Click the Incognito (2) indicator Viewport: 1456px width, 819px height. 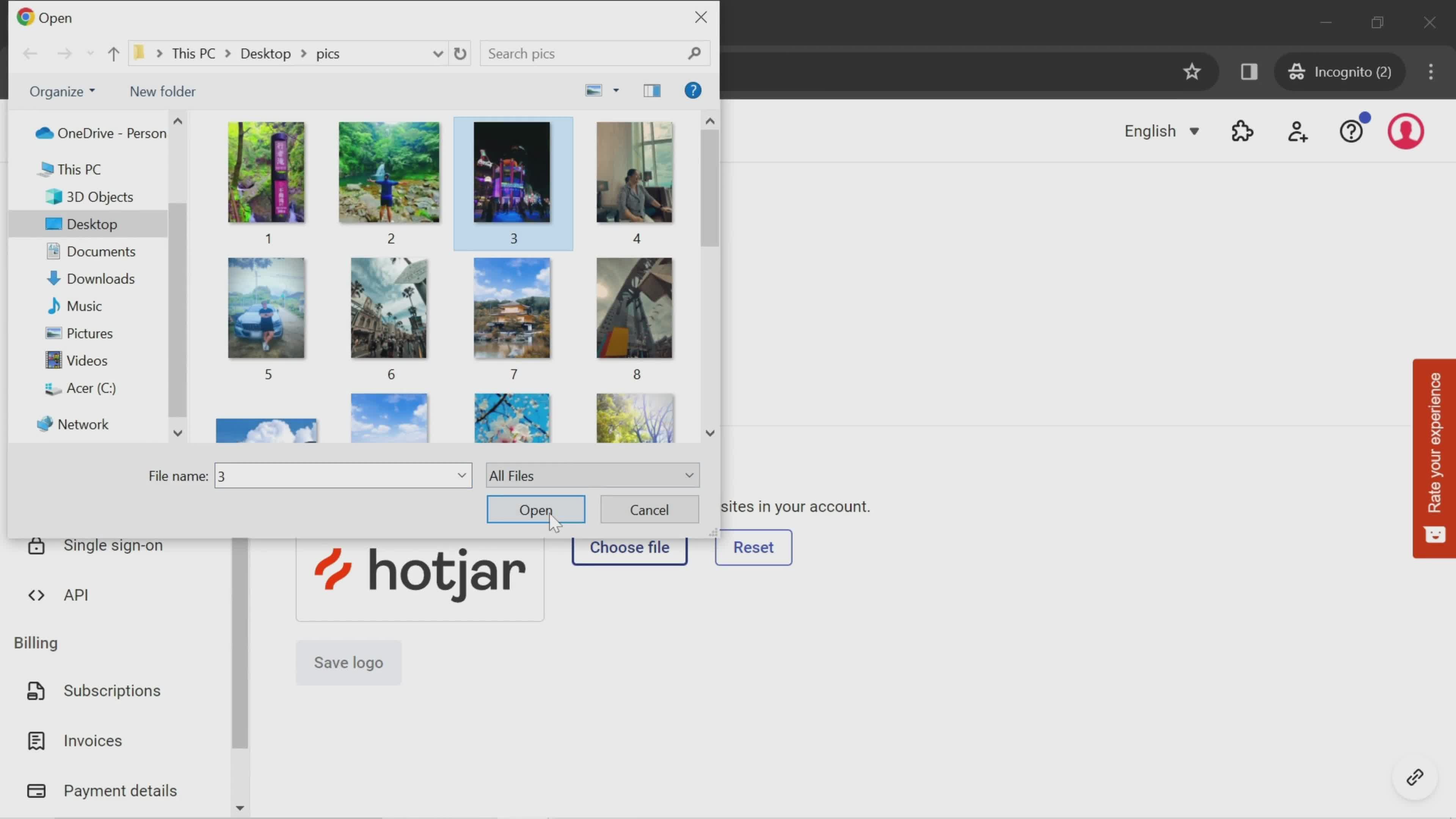(x=1340, y=72)
